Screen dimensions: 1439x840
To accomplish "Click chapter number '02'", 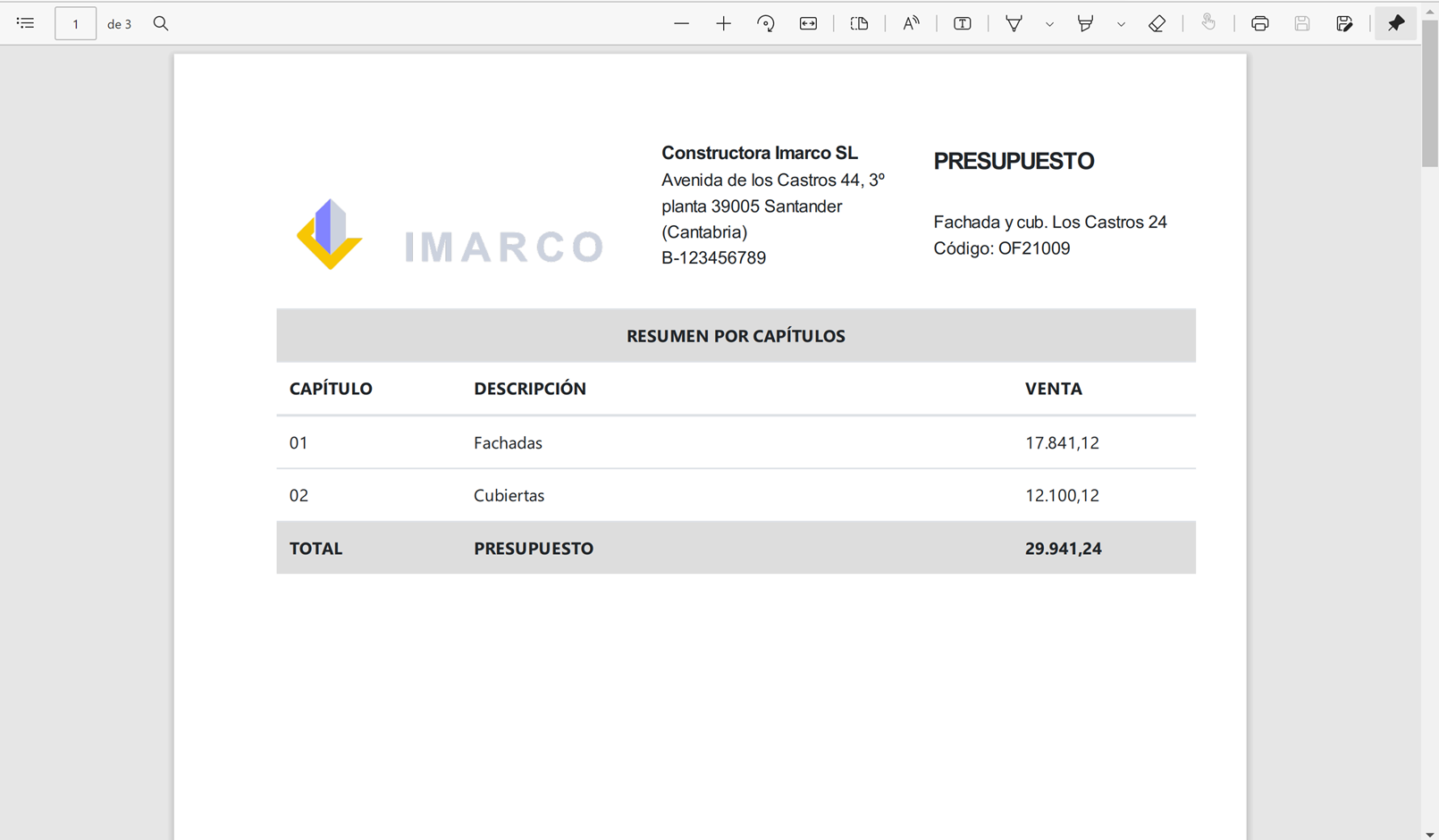I will pyautogui.click(x=299, y=496).
